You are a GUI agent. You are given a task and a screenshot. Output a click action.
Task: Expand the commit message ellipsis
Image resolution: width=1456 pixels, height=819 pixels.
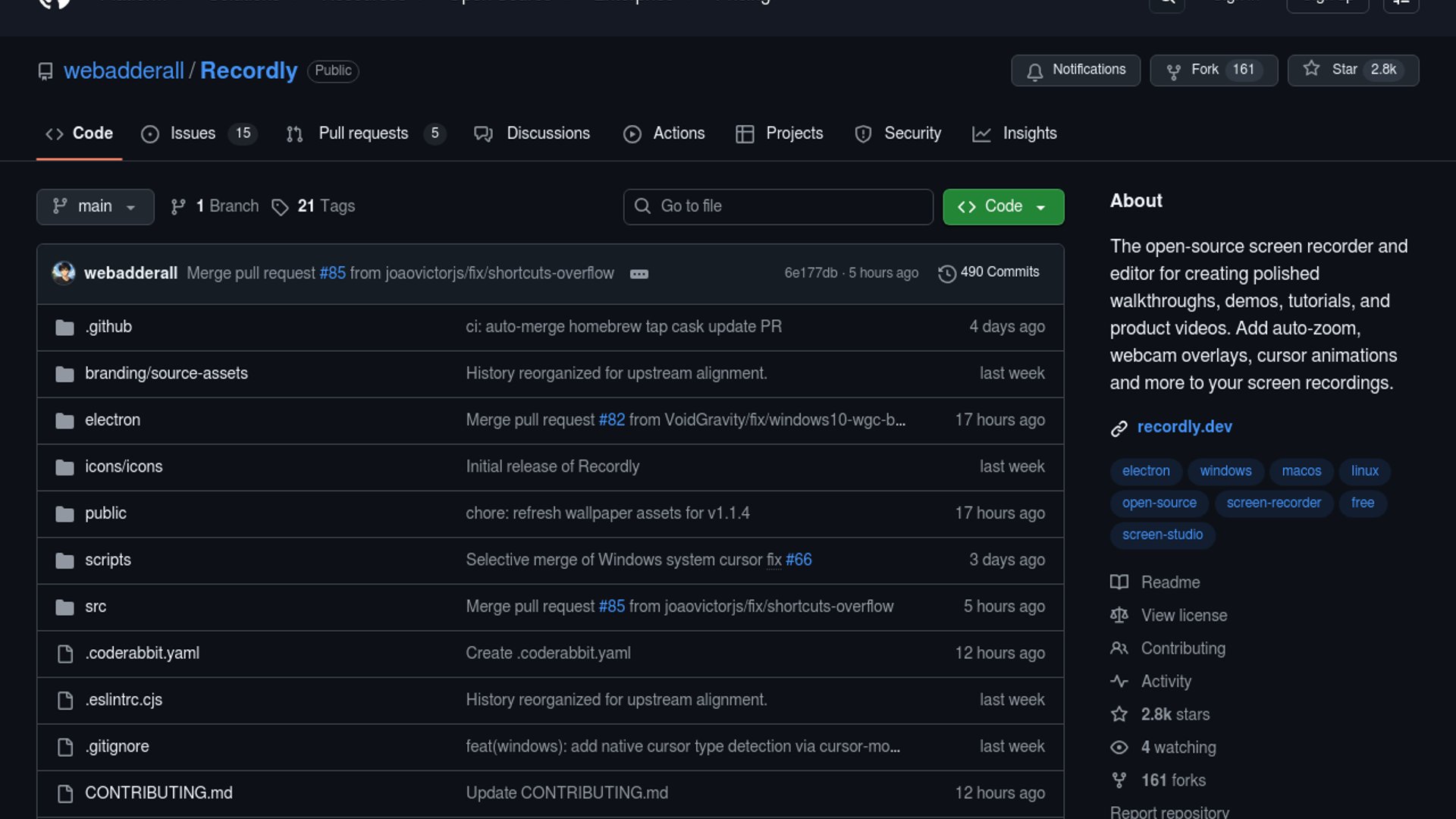click(x=639, y=274)
